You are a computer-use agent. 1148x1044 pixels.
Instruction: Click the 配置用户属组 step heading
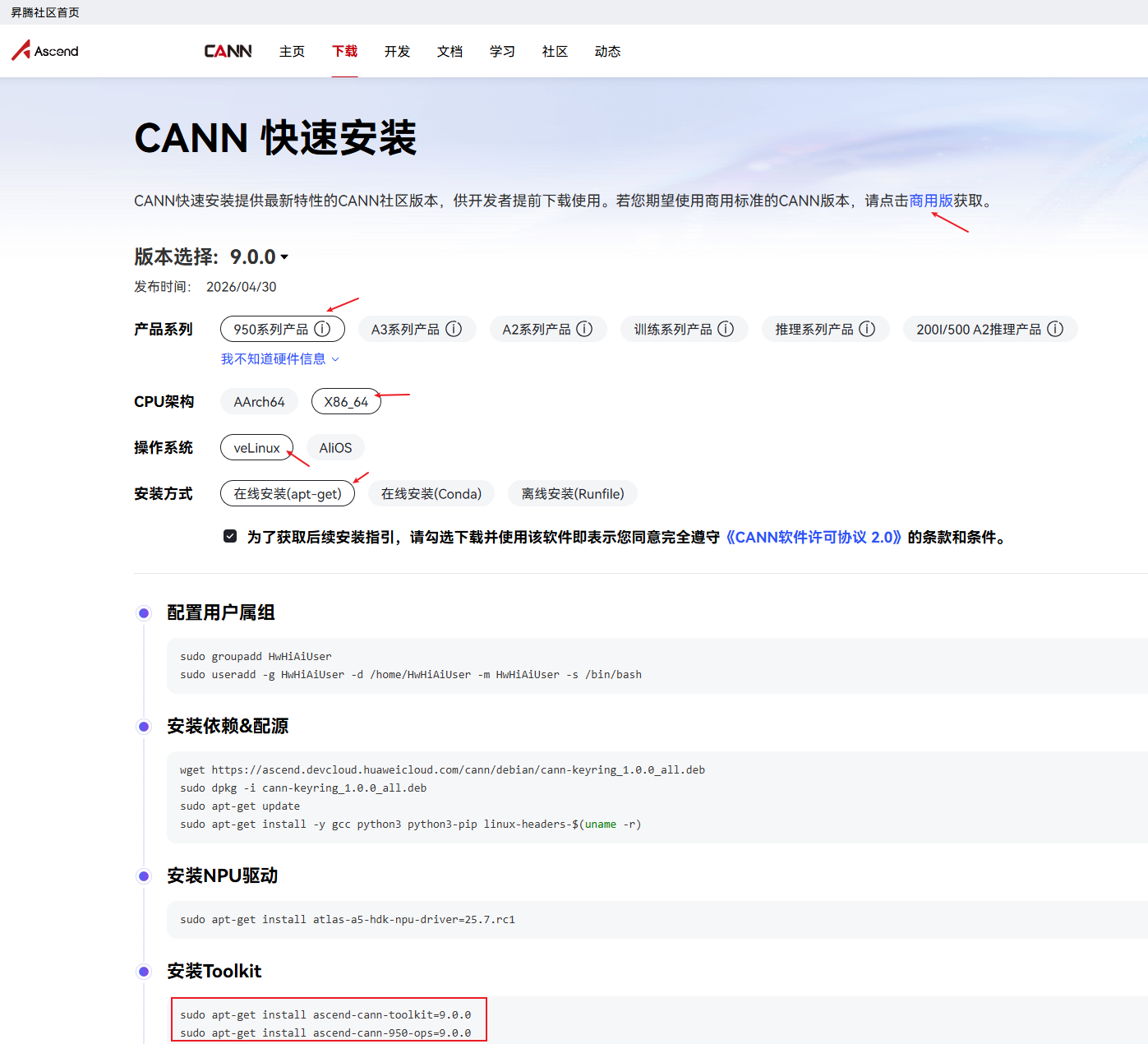click(x=221, y=612)
